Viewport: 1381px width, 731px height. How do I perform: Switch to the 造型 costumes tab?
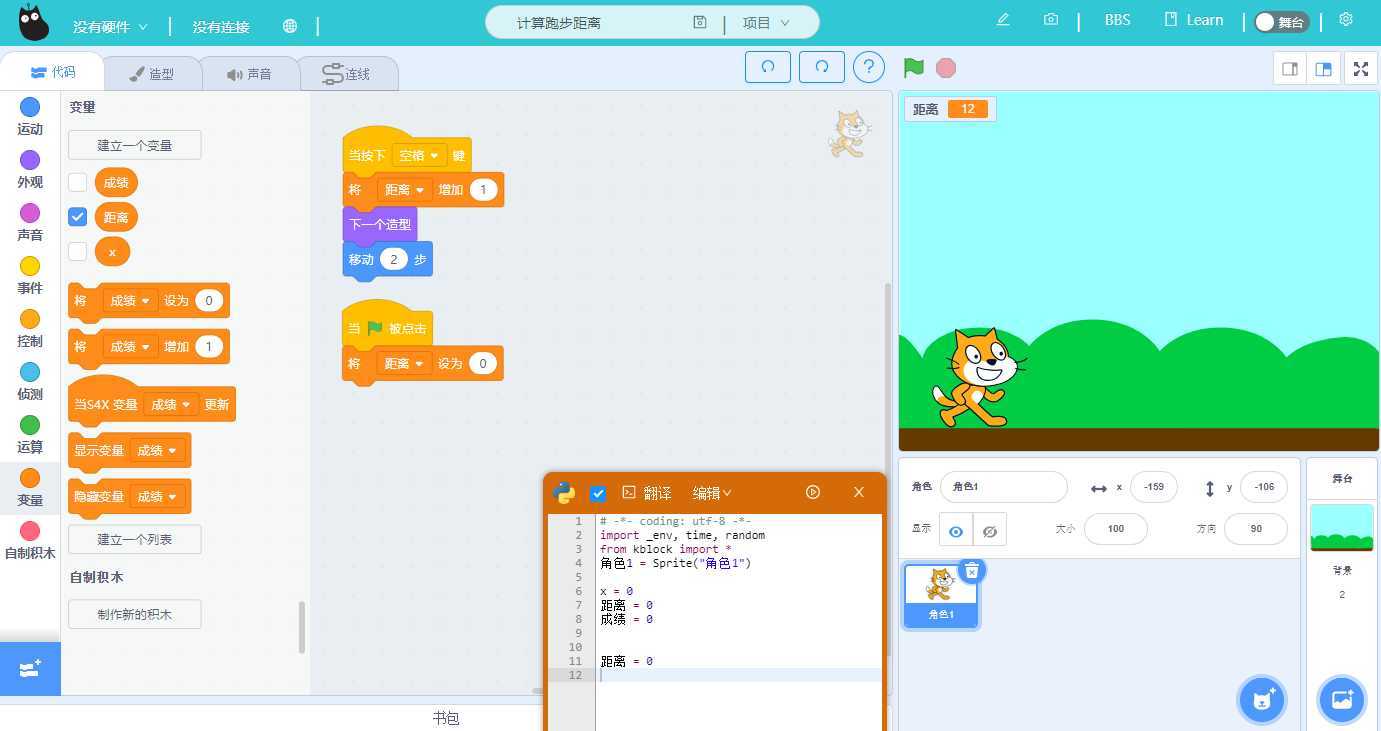point(152,74)
